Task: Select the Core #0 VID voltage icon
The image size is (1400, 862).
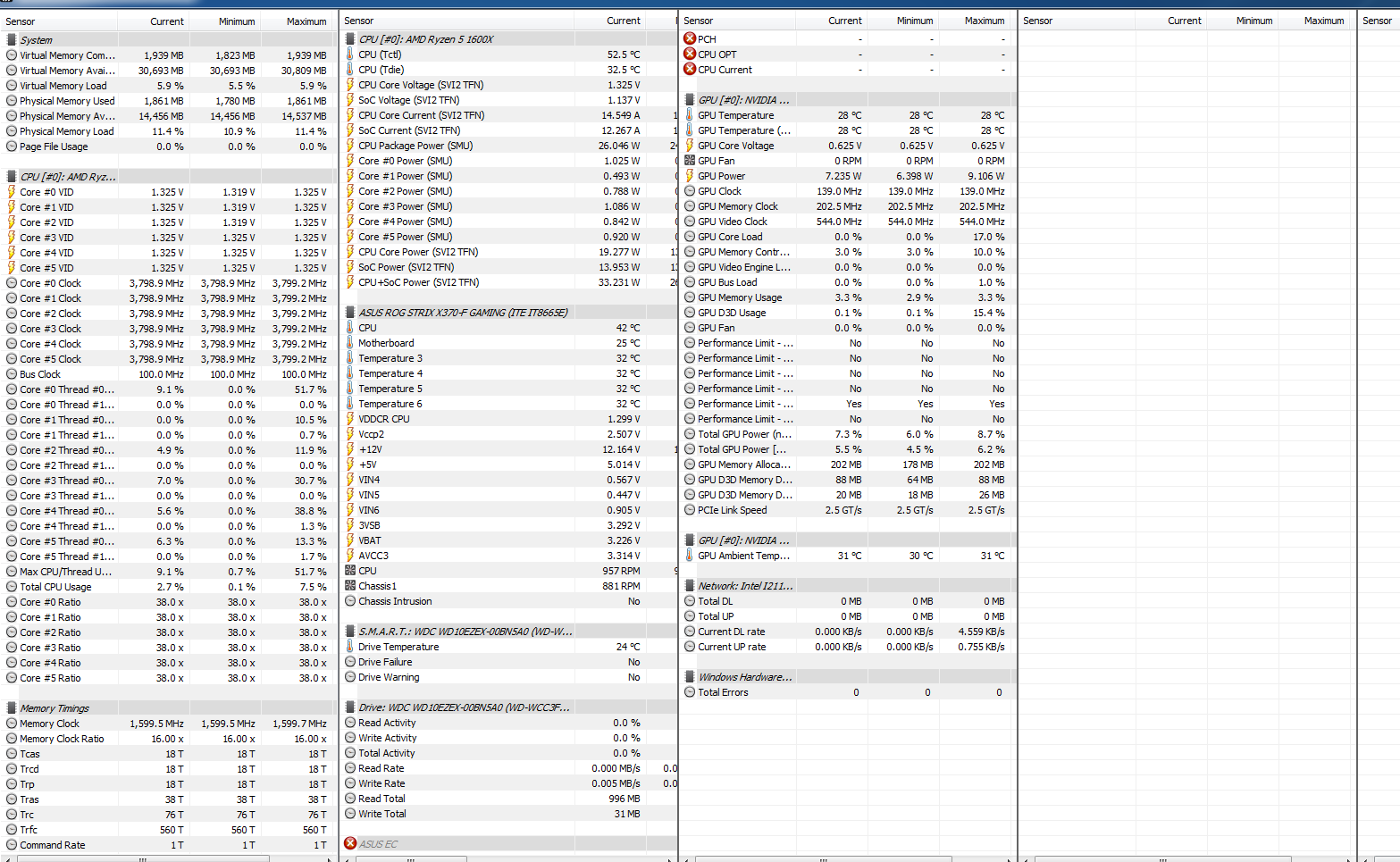Action: tap(12, 192)
